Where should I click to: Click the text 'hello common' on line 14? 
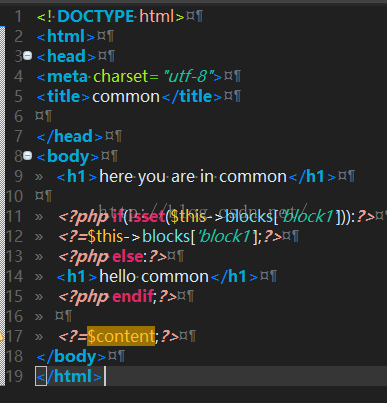tap(154, 276)
